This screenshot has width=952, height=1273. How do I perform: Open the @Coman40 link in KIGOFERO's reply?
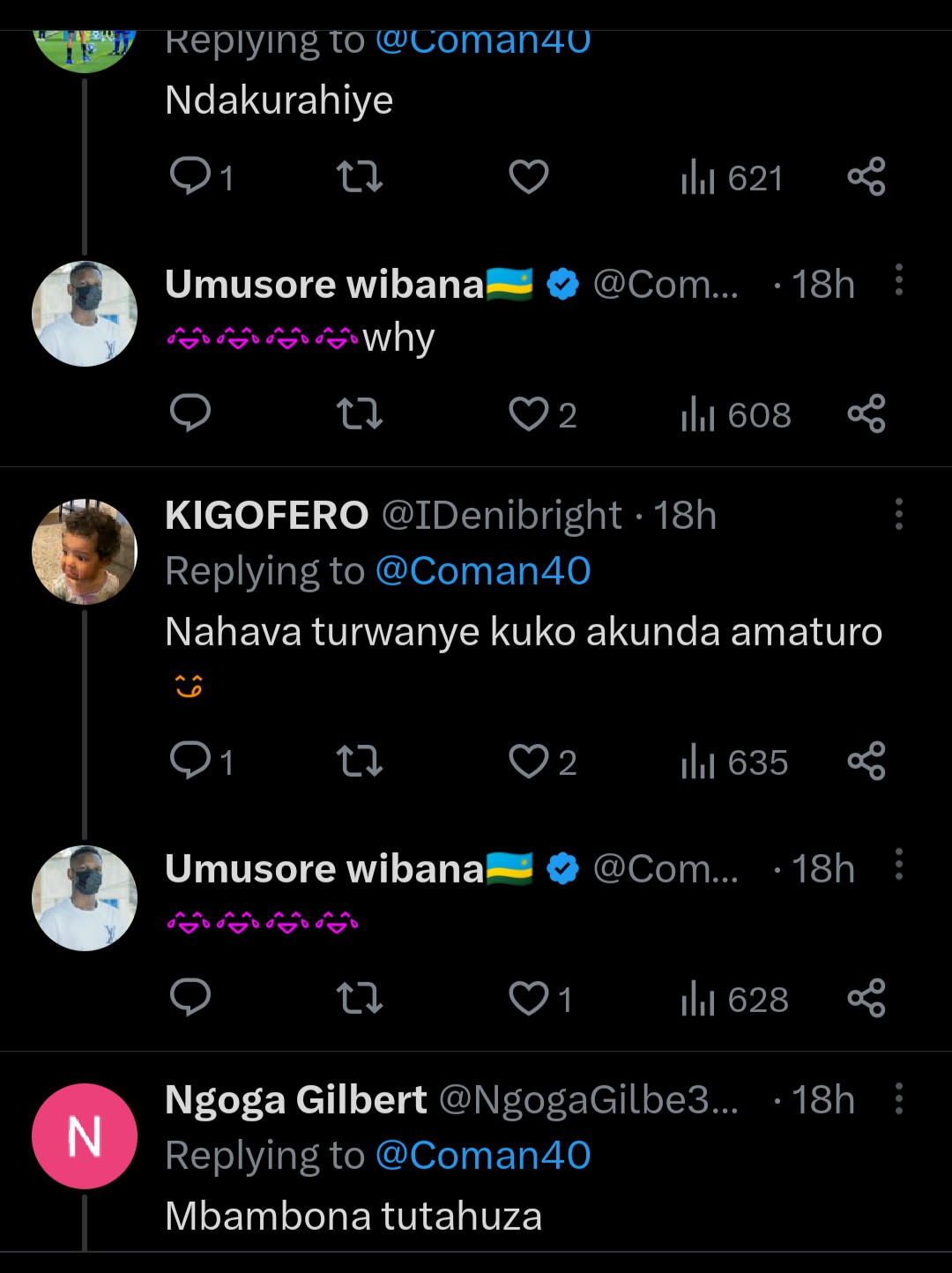click(x=483, y=571)
